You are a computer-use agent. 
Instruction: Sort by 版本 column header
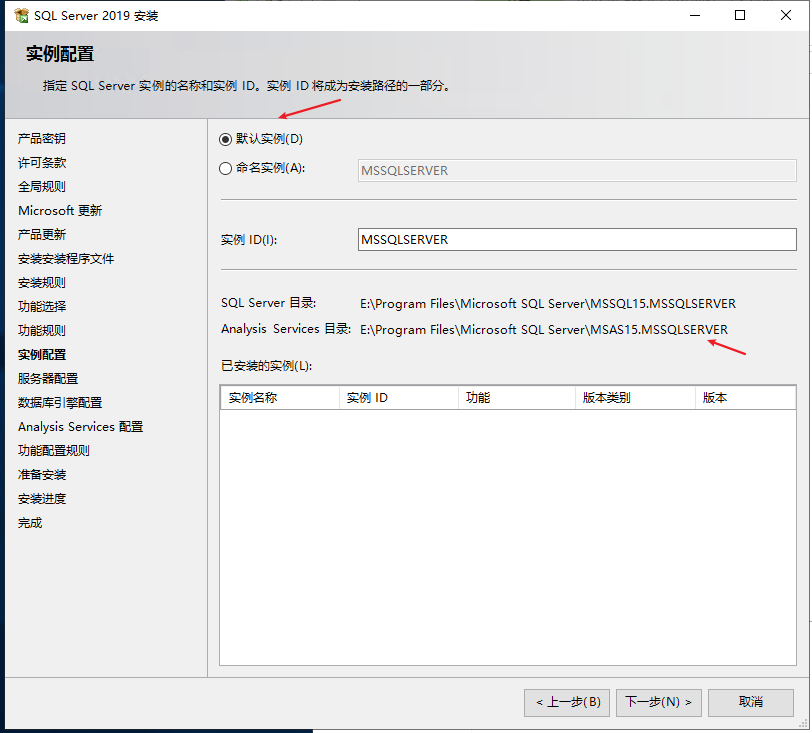[x=745, y=398]
